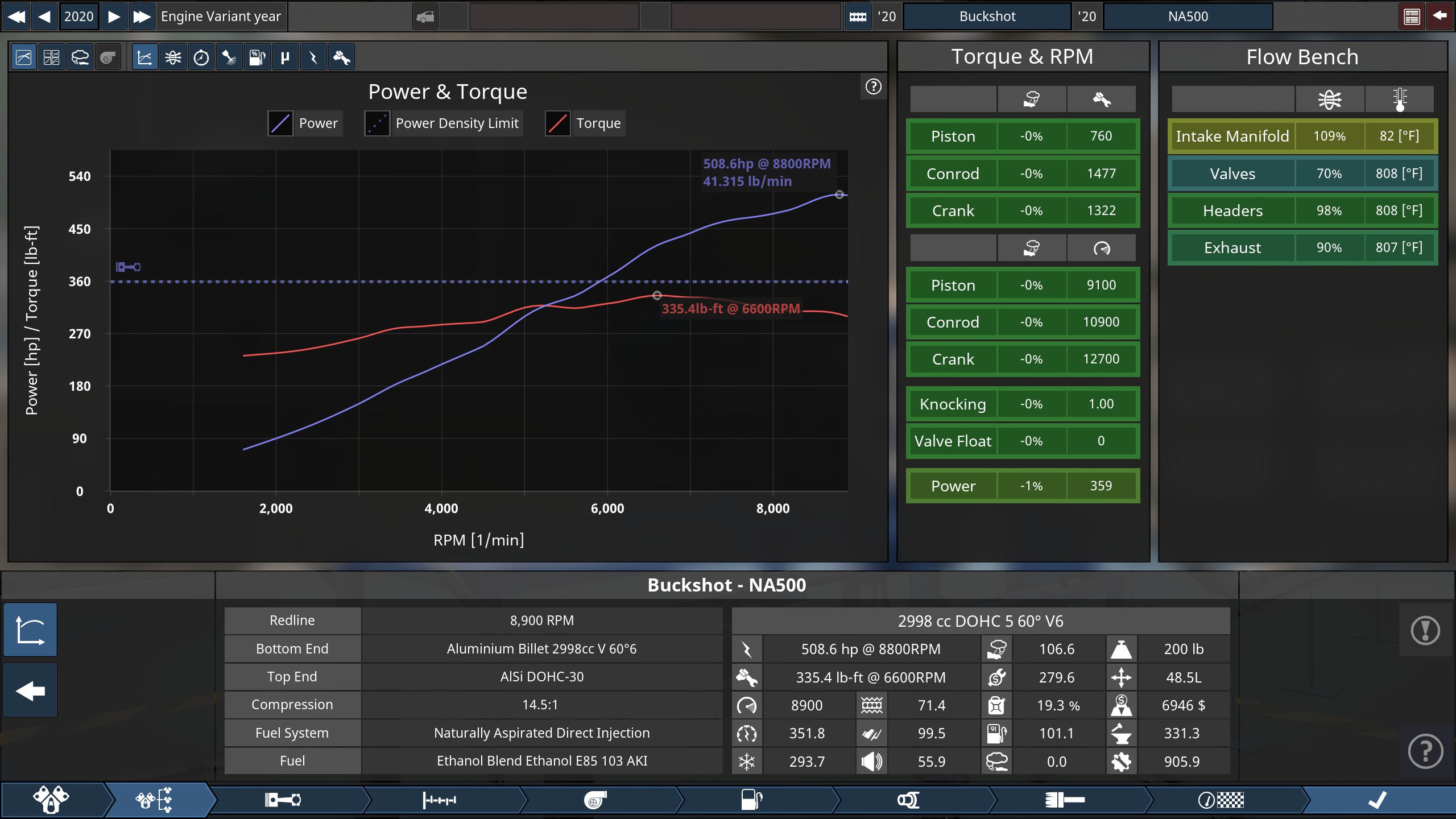The height and width of the screenshot is (819, 1456).
Task: Click the curve graph button bottom left
Action: point(30,630)
